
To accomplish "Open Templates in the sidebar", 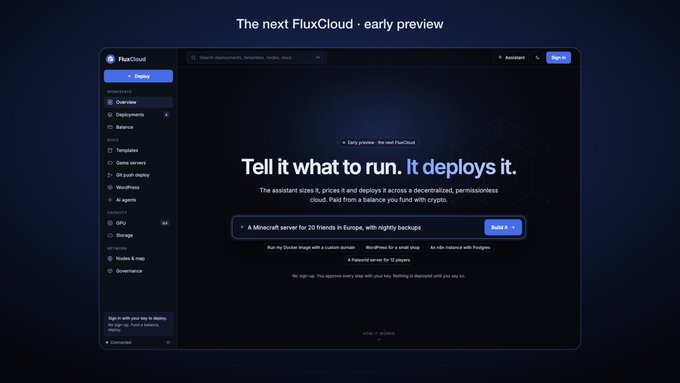I will (x=138, y=150).
